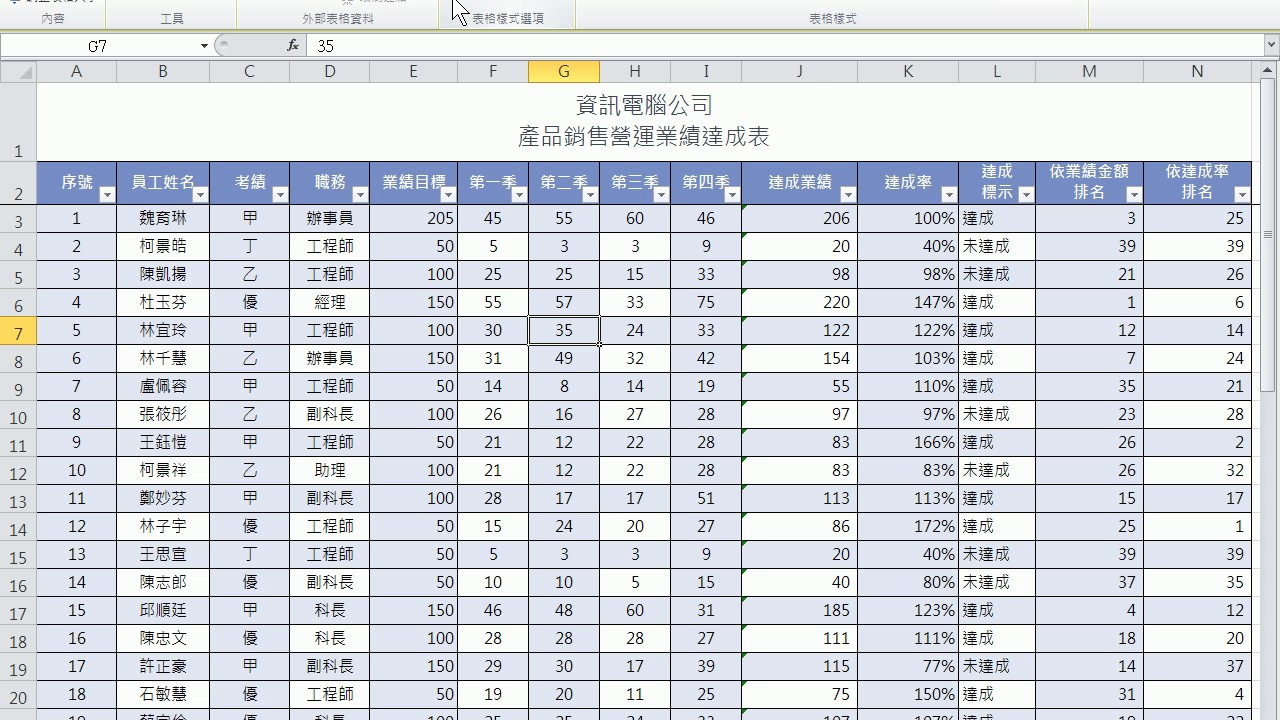
Task: Open the 依達成率排名 filter dropdown
Action: click(x=1241, y=194)
